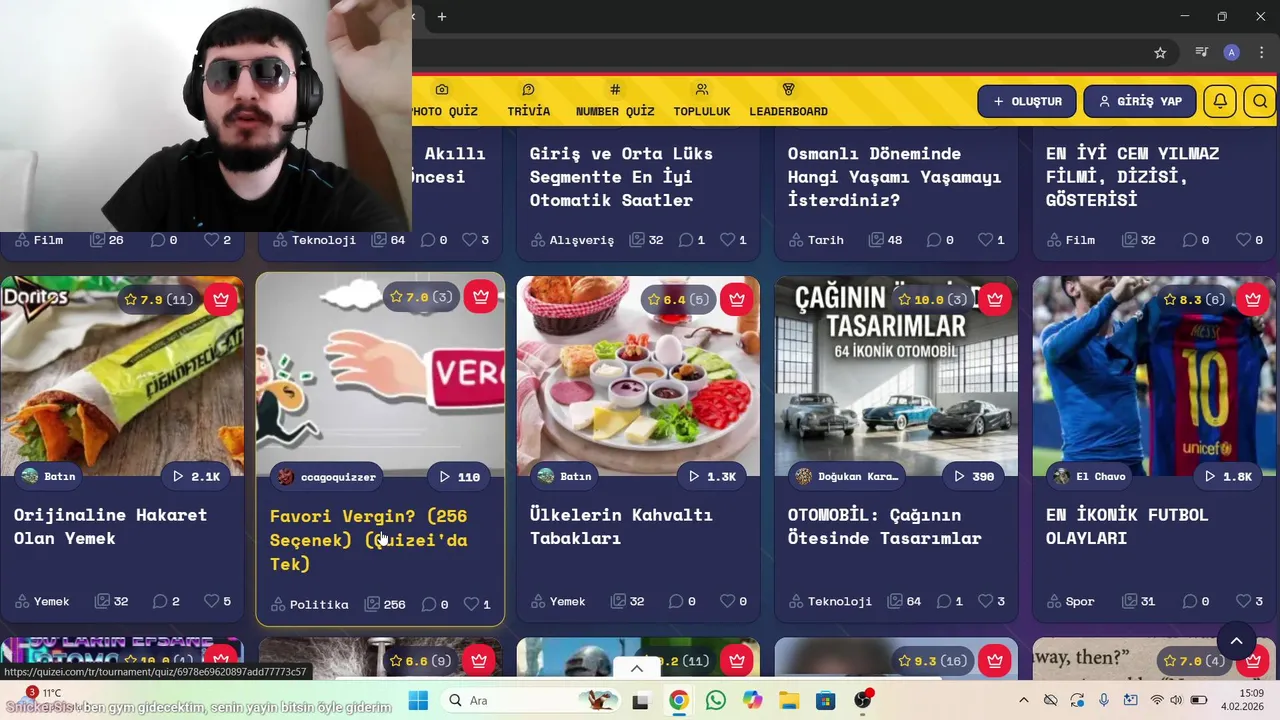Click author ccagoquizzer on Vergin card
This screenshot has height=720, width=1280.
coord(327,477)
